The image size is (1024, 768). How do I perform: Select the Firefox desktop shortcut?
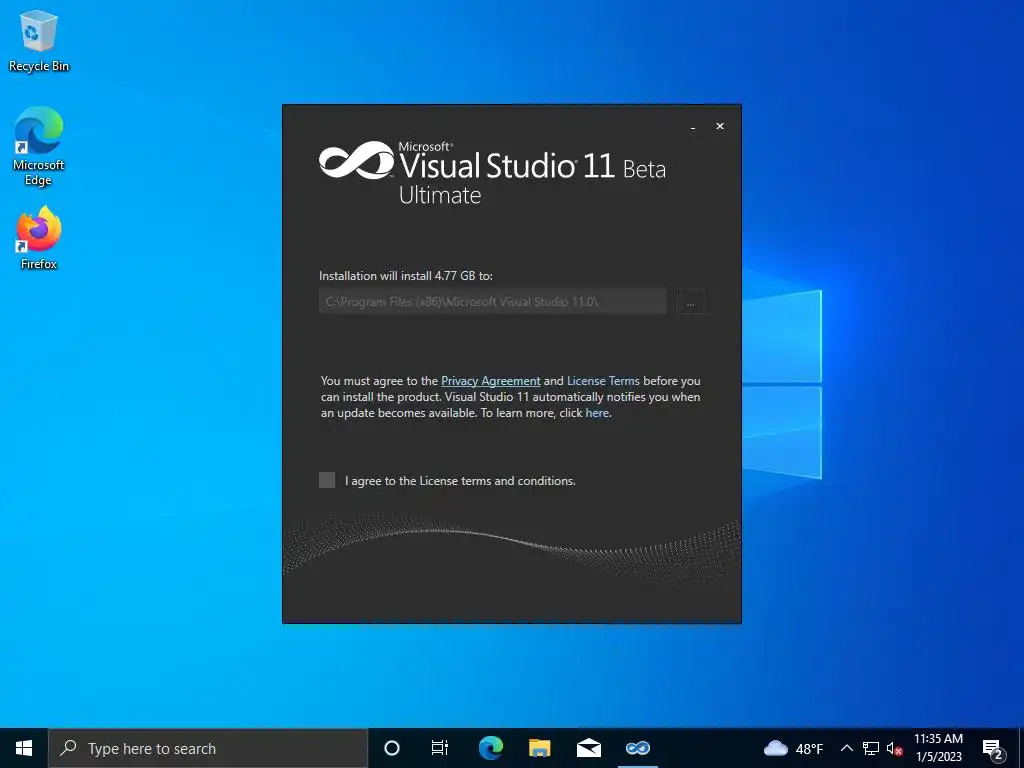tap(39, 238)
